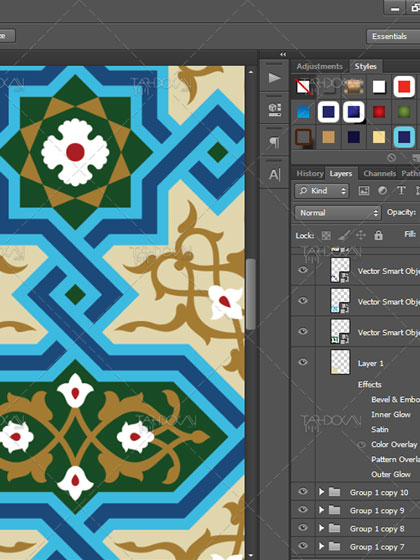The width and height of the screenshot is (420, 560).
Task: Switch to the Channels tab
Action: tap(379, 174)
